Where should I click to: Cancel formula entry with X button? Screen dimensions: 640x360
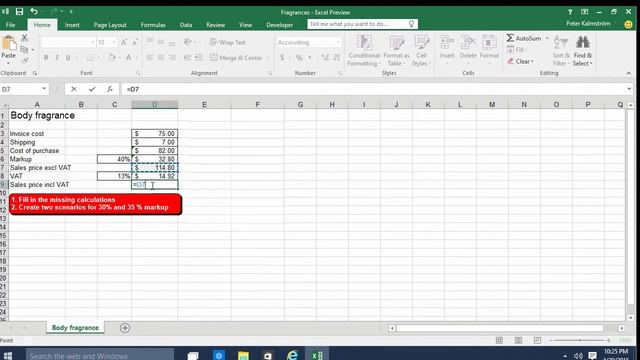[x=73, y=89]
